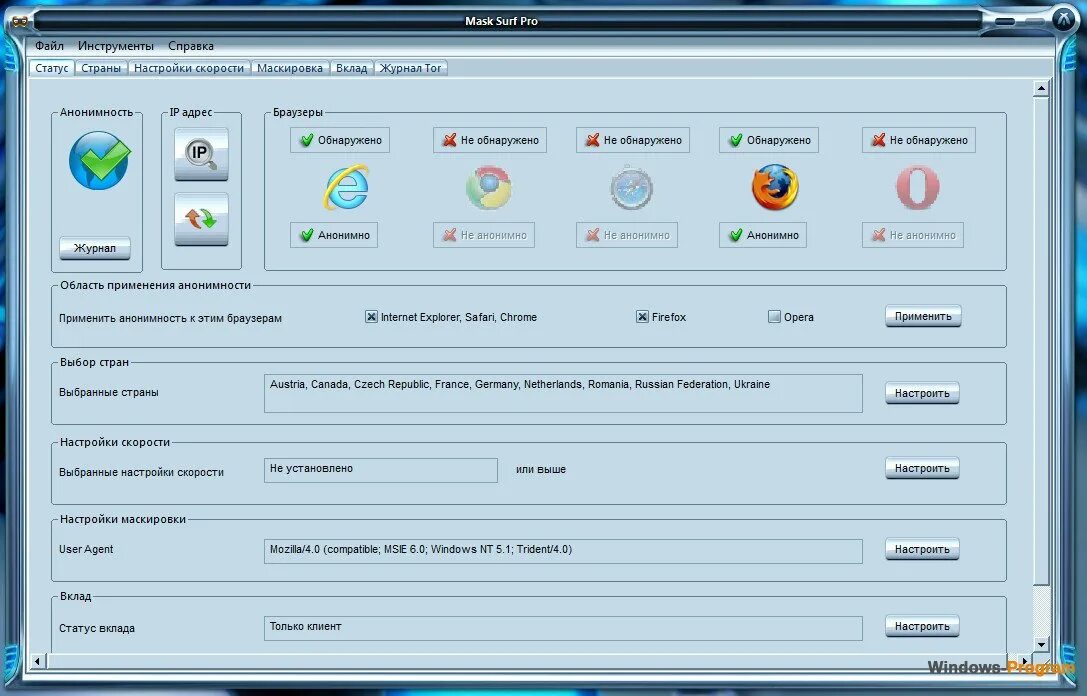Screen dimensions: 1087x696
Task: Click the selected countries list field
Action: pyautogui.click(x=563, y=393)
